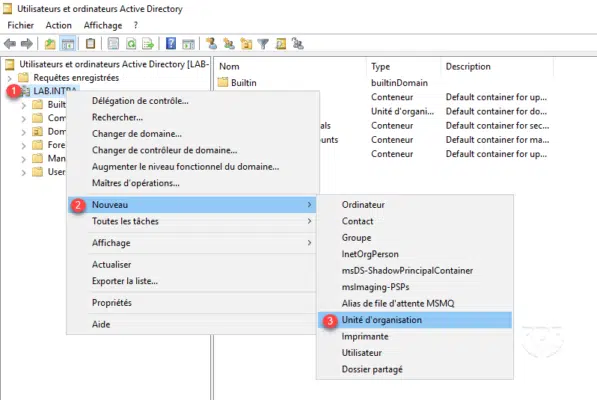
Task: Open the Properties toolbar icon
Action: 113,44
